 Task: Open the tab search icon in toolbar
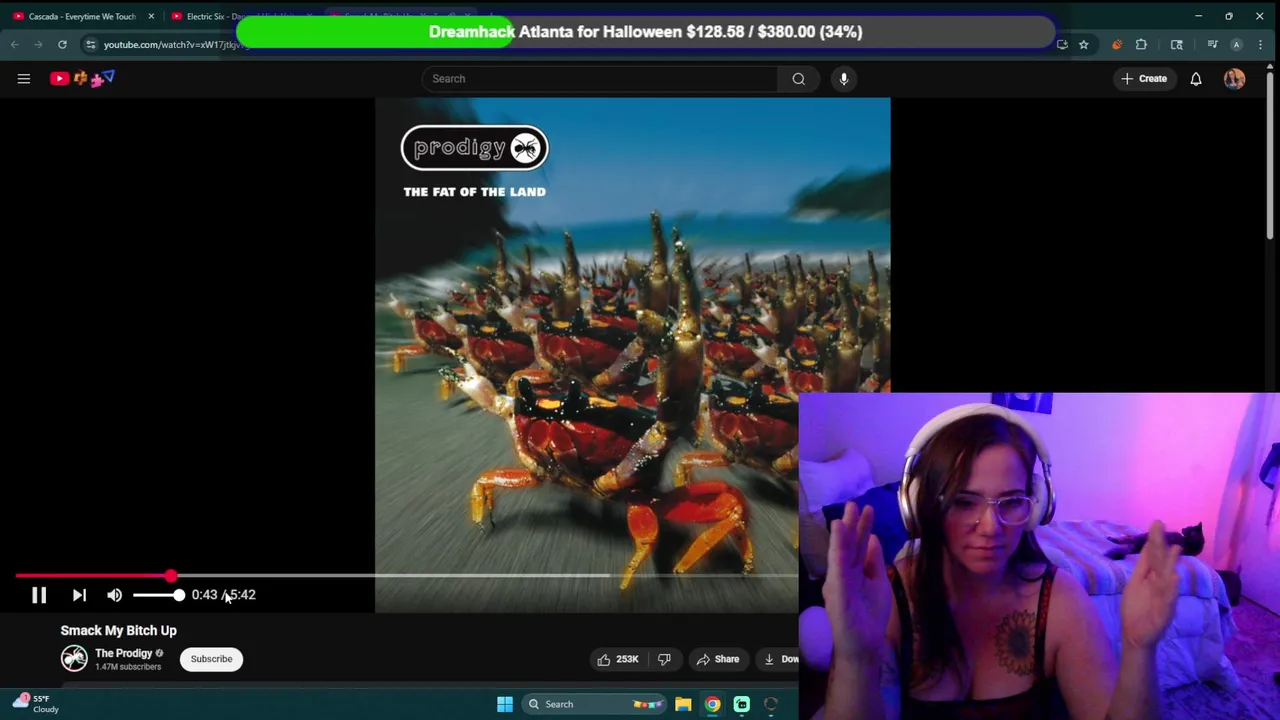tap(1176, 44)
